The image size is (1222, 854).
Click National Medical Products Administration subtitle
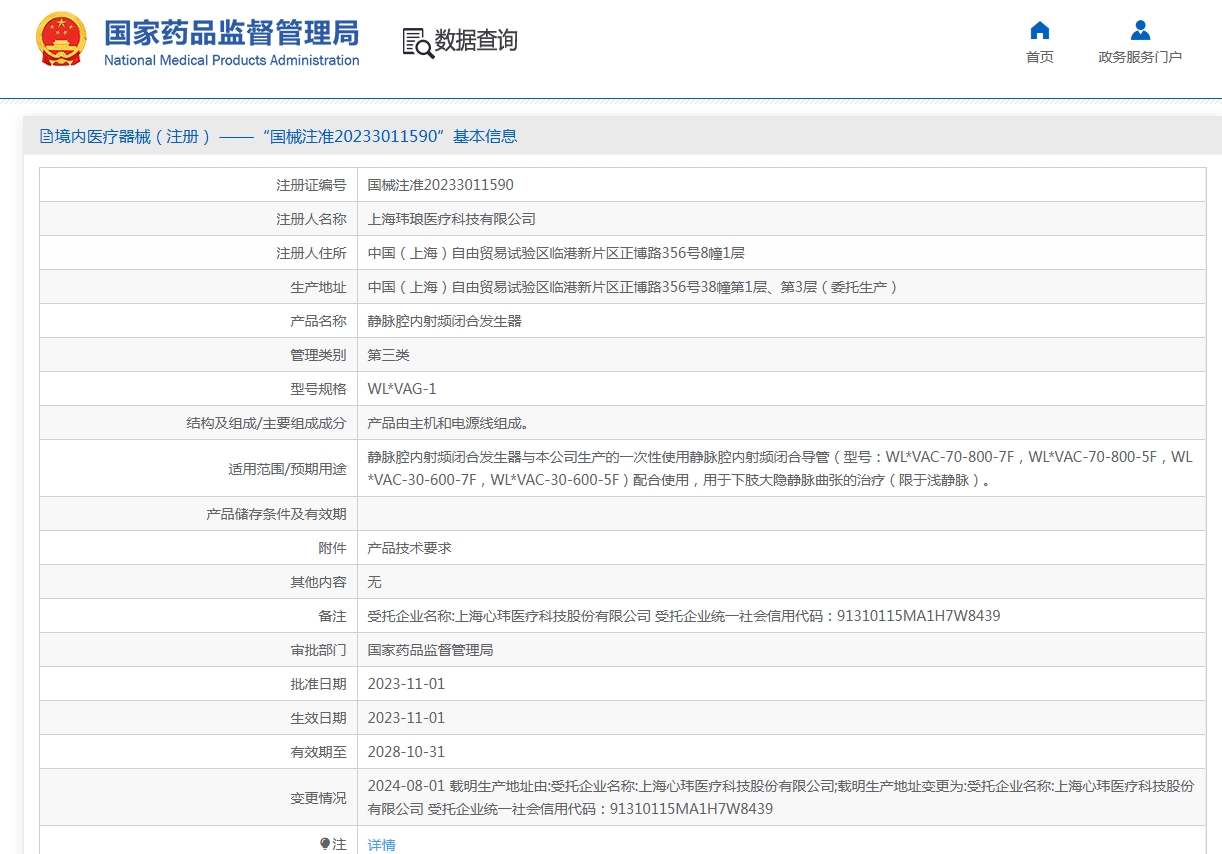[x=232, y=60]
